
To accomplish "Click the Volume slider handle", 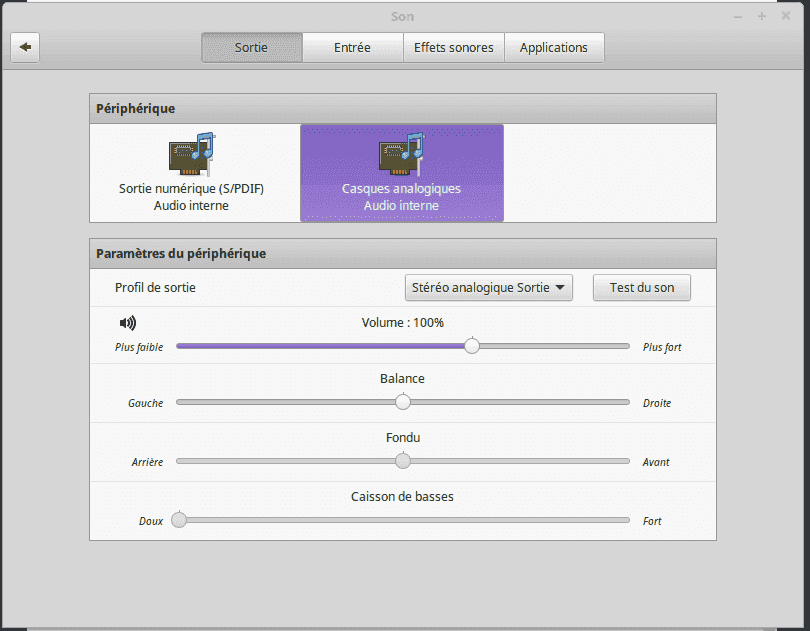I will pyautogui.click(x=472, y=346).
